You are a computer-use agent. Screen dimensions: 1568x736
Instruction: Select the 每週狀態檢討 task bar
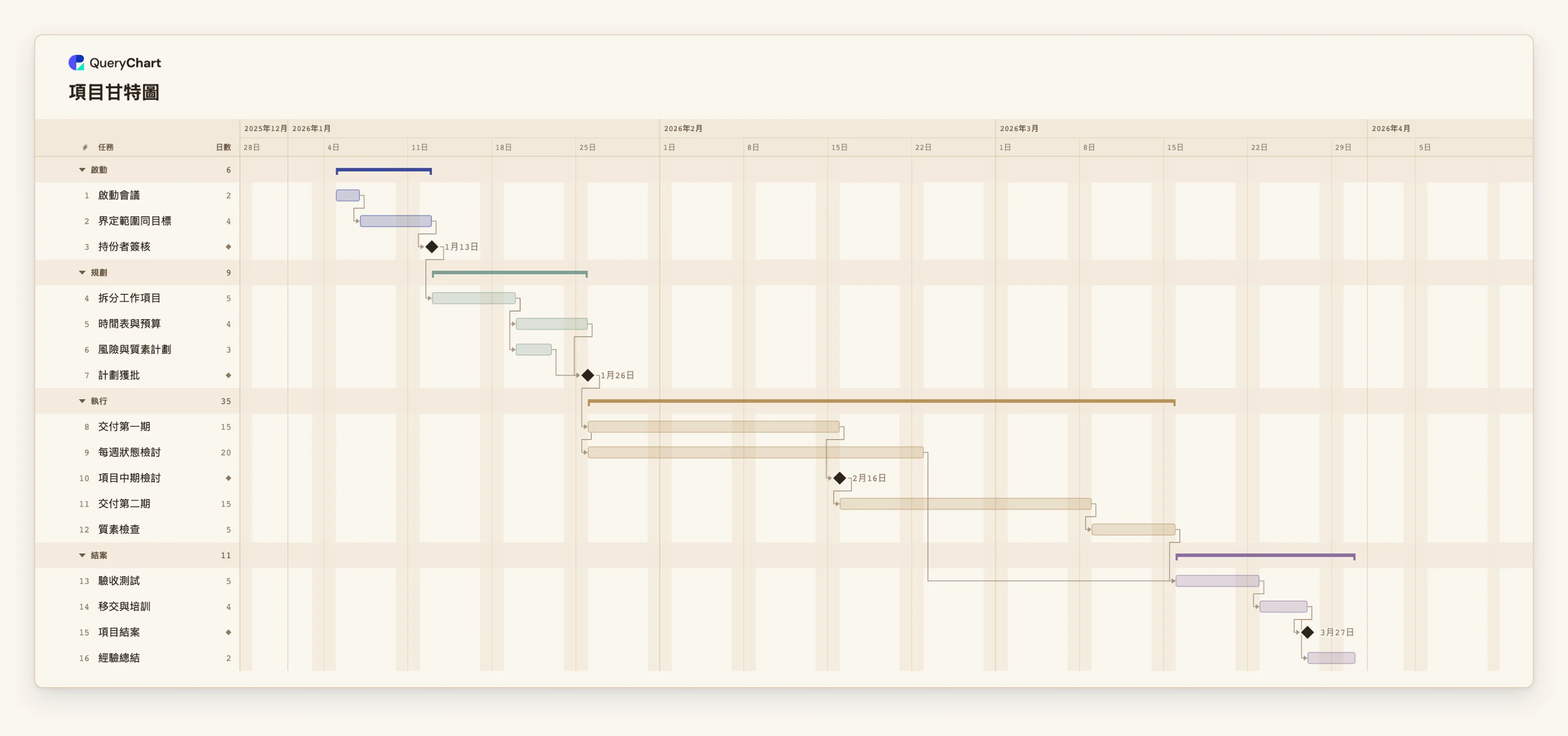tap(756, 452)
